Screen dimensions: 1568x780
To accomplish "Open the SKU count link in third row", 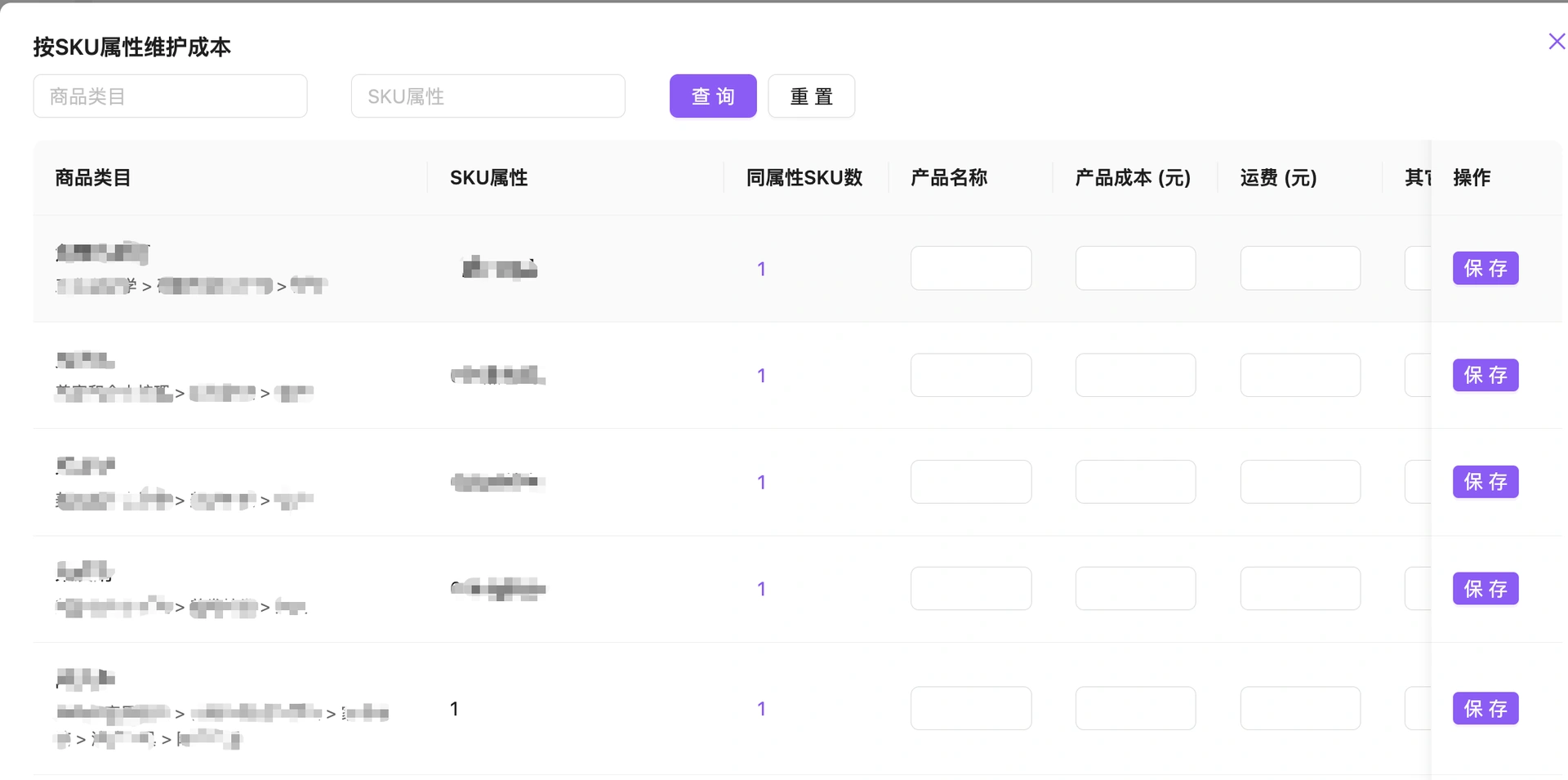I will pos(761,483).
